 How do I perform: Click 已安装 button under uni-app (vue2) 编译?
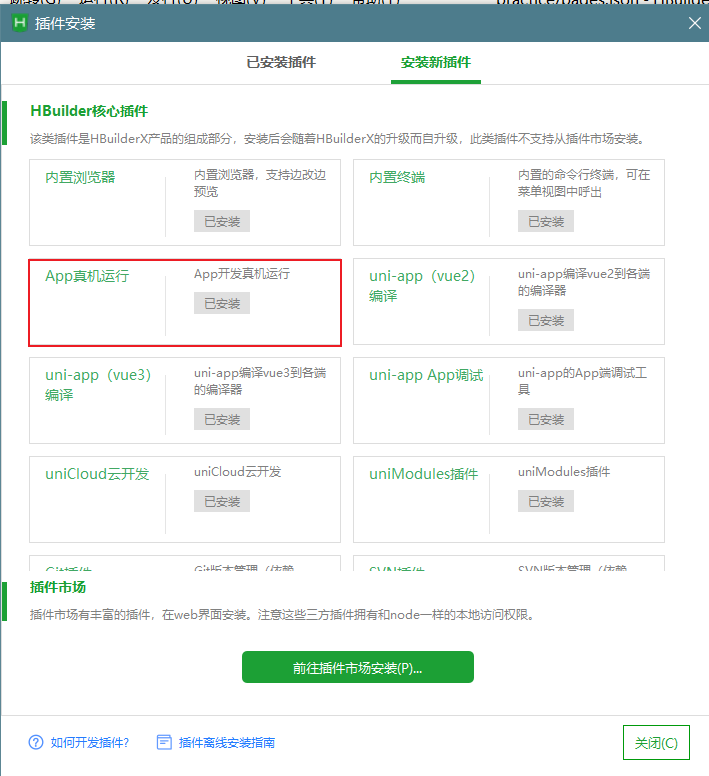pyautogui.click(x=546, y=320)
